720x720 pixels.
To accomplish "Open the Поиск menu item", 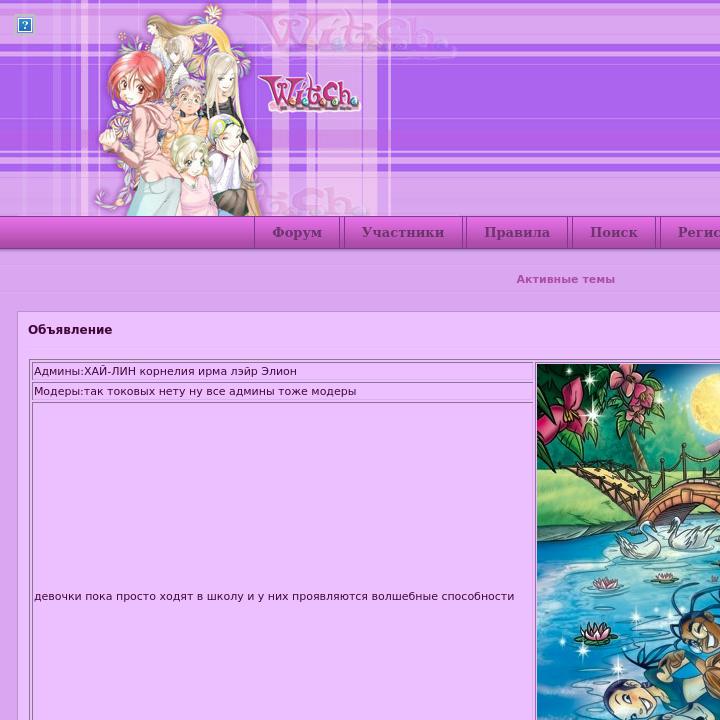I will tap(614, 232).
